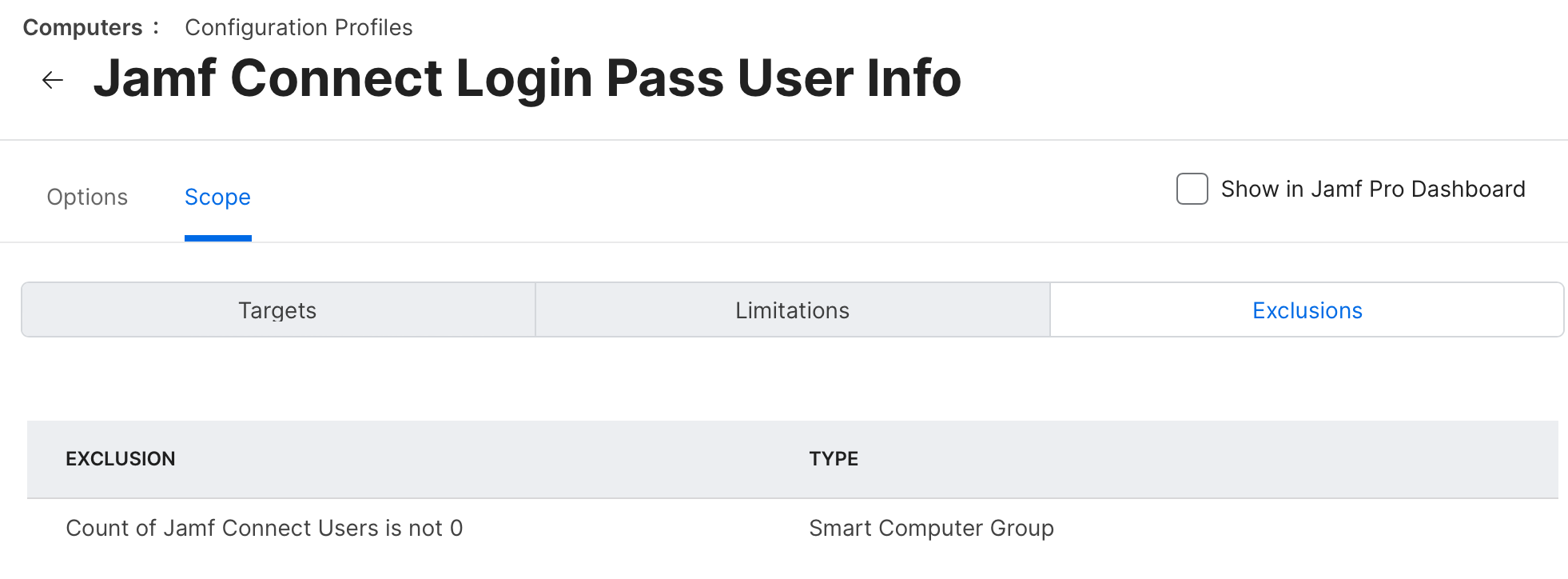The width and height of the screenshot is (1568, 579).
Task: Select the Scope tab
Action: tap(217, 198)
